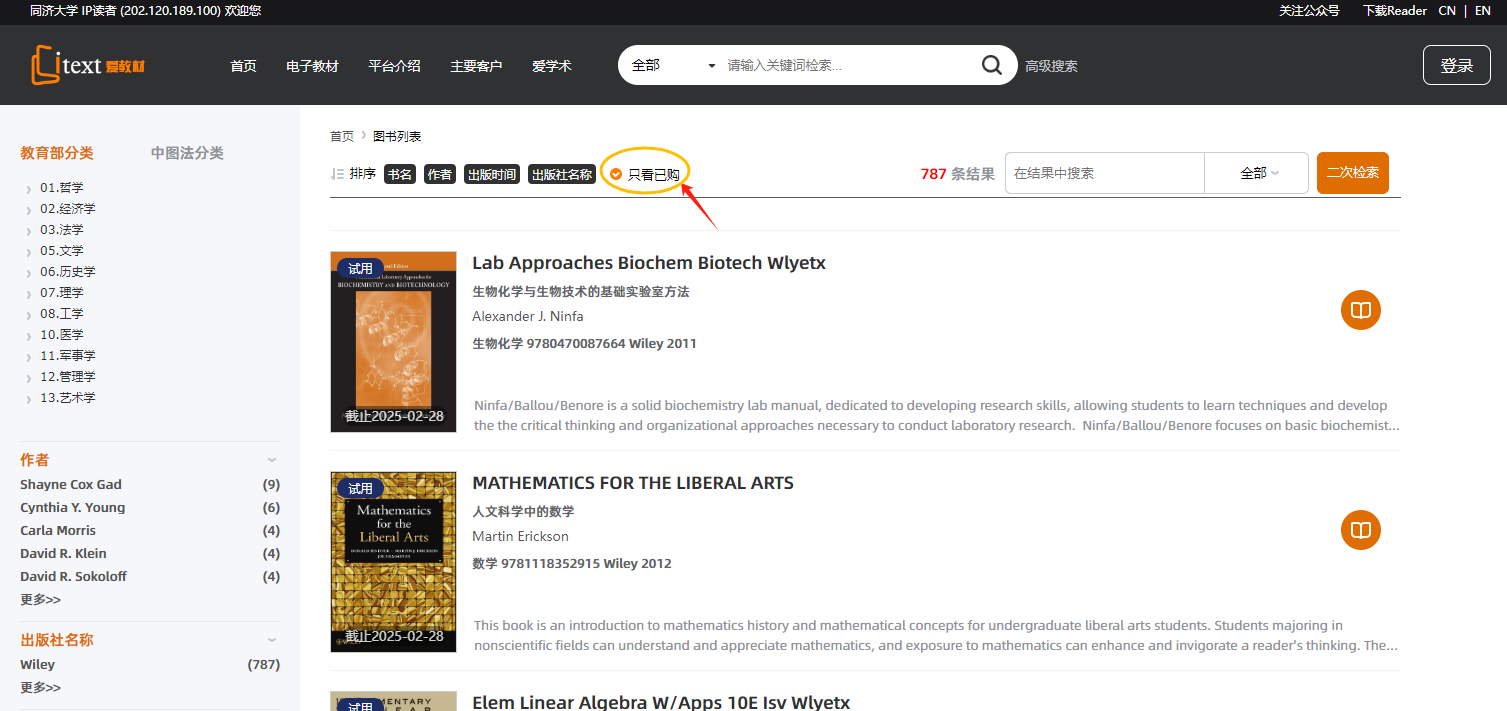Sort by 出版社名称 tag
The width and height of the screenshot is (1507, 711).
(x=562, y=174)
